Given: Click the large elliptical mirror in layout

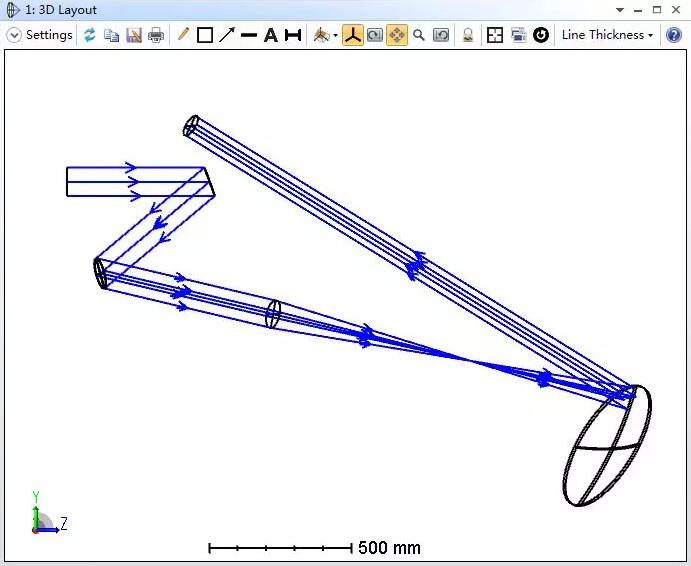Looking at the screenshot, I should [x=607, y=446].
